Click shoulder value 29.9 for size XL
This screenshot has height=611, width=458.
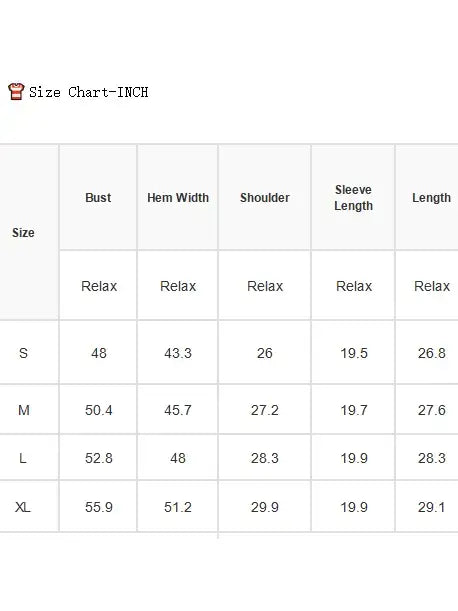(265, 507)
